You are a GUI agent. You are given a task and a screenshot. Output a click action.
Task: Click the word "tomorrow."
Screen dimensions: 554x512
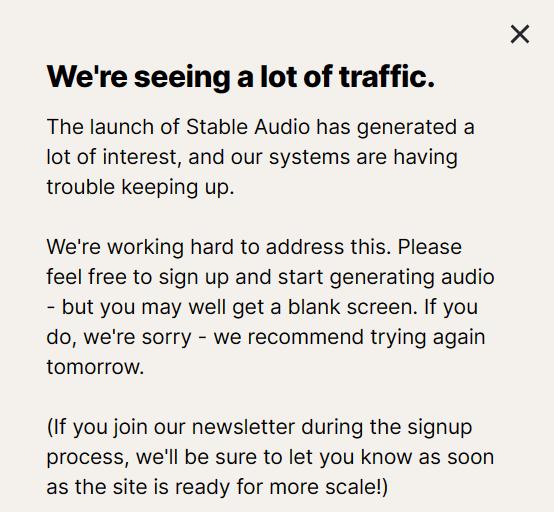(x=95, y=367)
